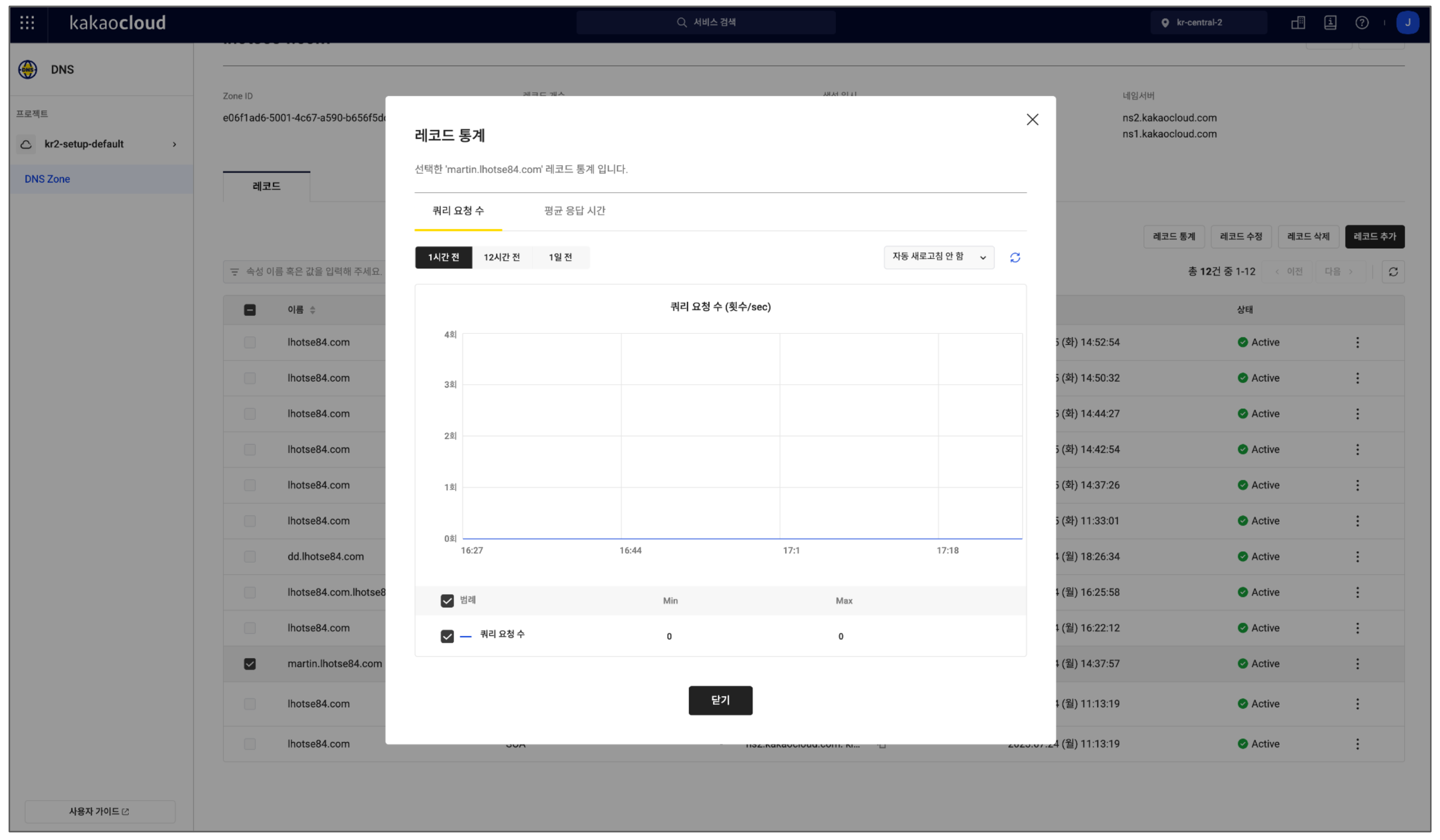Check the lhotse84.com.lhotse8 record checkbox
Viewport: 1440px width, 840px height.
coord(250,592)
